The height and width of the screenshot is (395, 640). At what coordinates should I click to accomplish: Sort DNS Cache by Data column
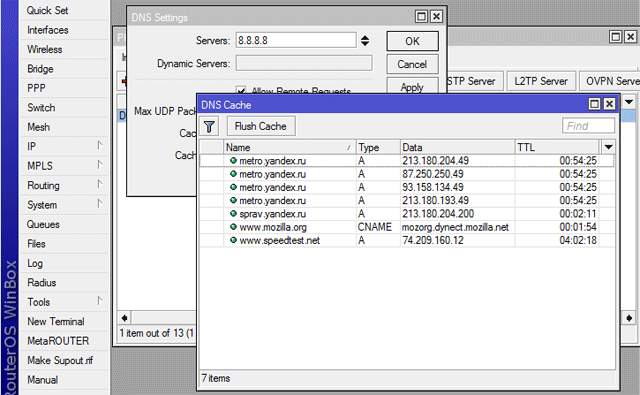(x=457, y=147)
